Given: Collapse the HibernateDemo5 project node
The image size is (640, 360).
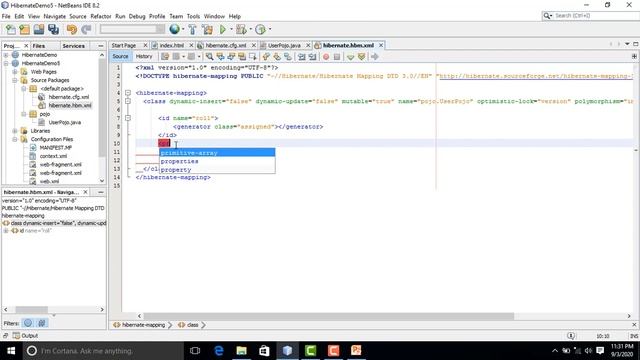Looking at the screenshot, I should (6, 63).
